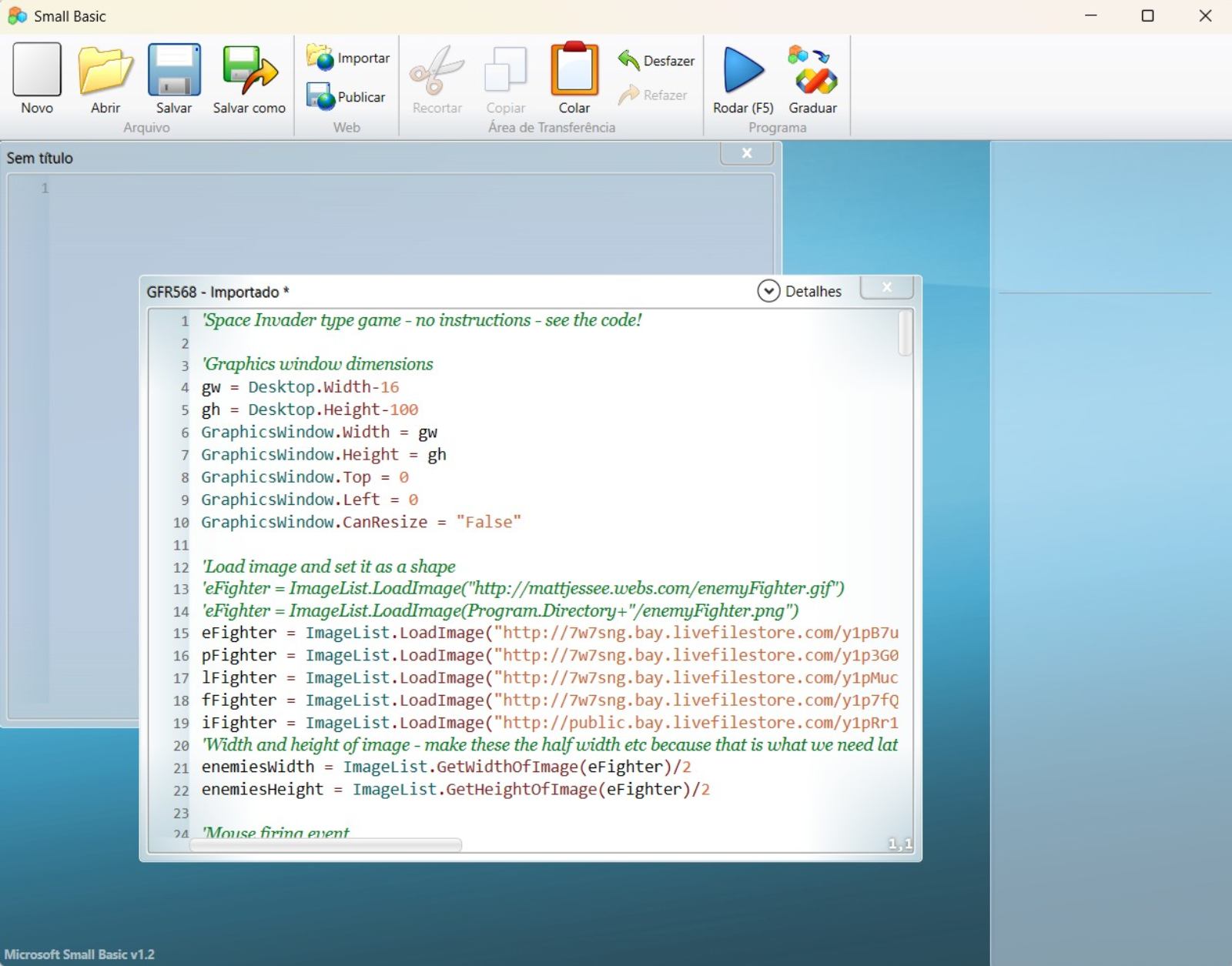Create a new file with Novo
Screen dimensions: 1232x966
click(x=37, y=79)
